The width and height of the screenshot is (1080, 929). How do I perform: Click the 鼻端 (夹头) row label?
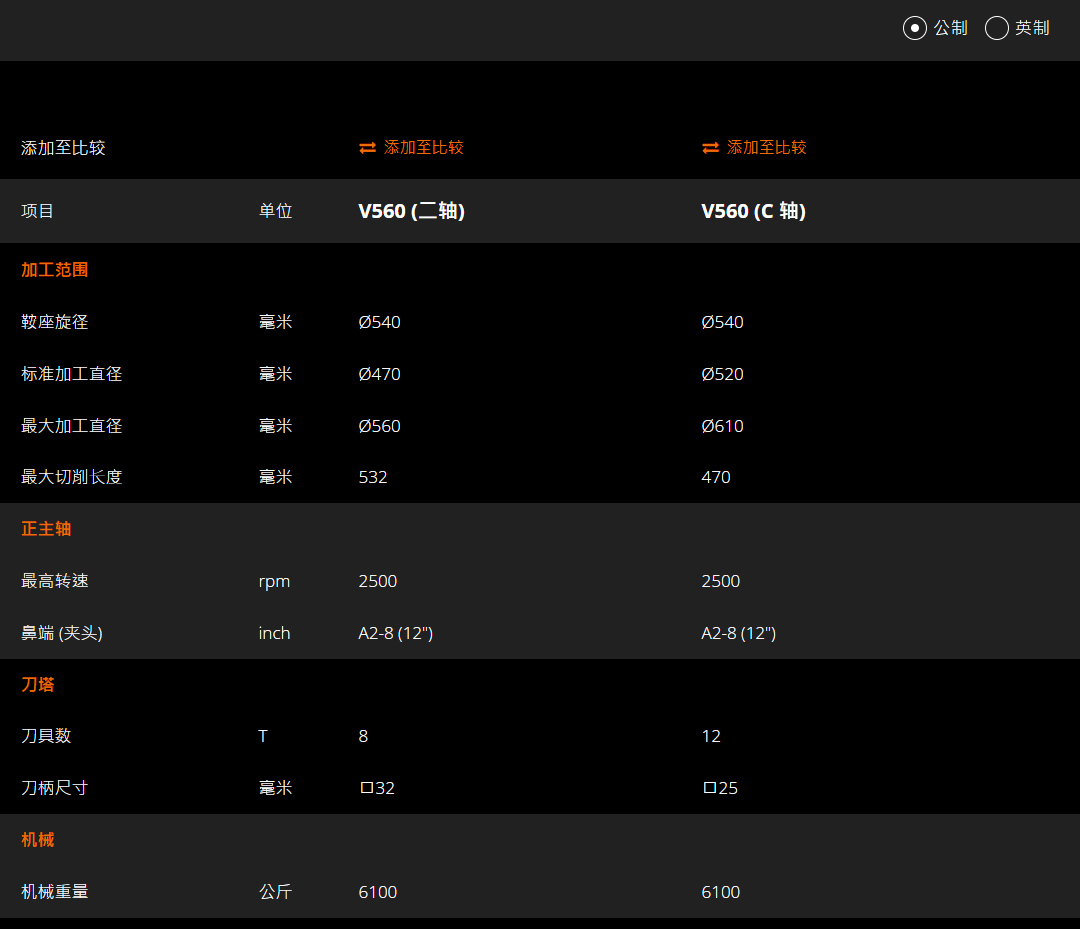click(62, 633)
